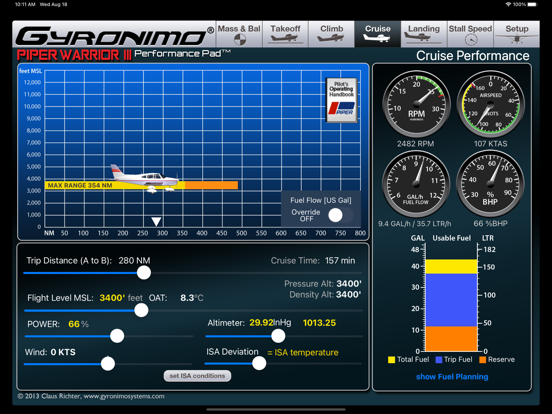Click the = ISA temperature text
Screen dimensions: 552x414
point(303,352)
